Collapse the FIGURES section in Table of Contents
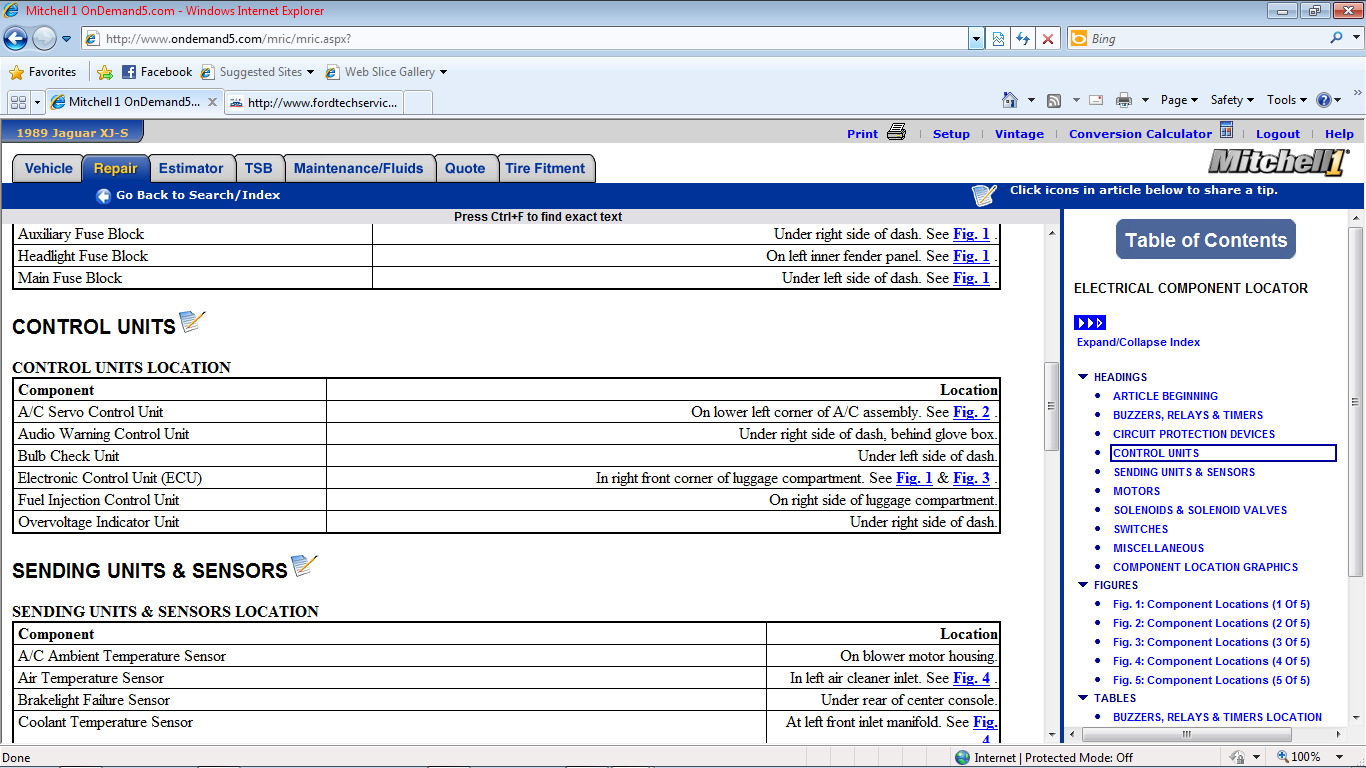1366x768 pixels. point(1083,585)
